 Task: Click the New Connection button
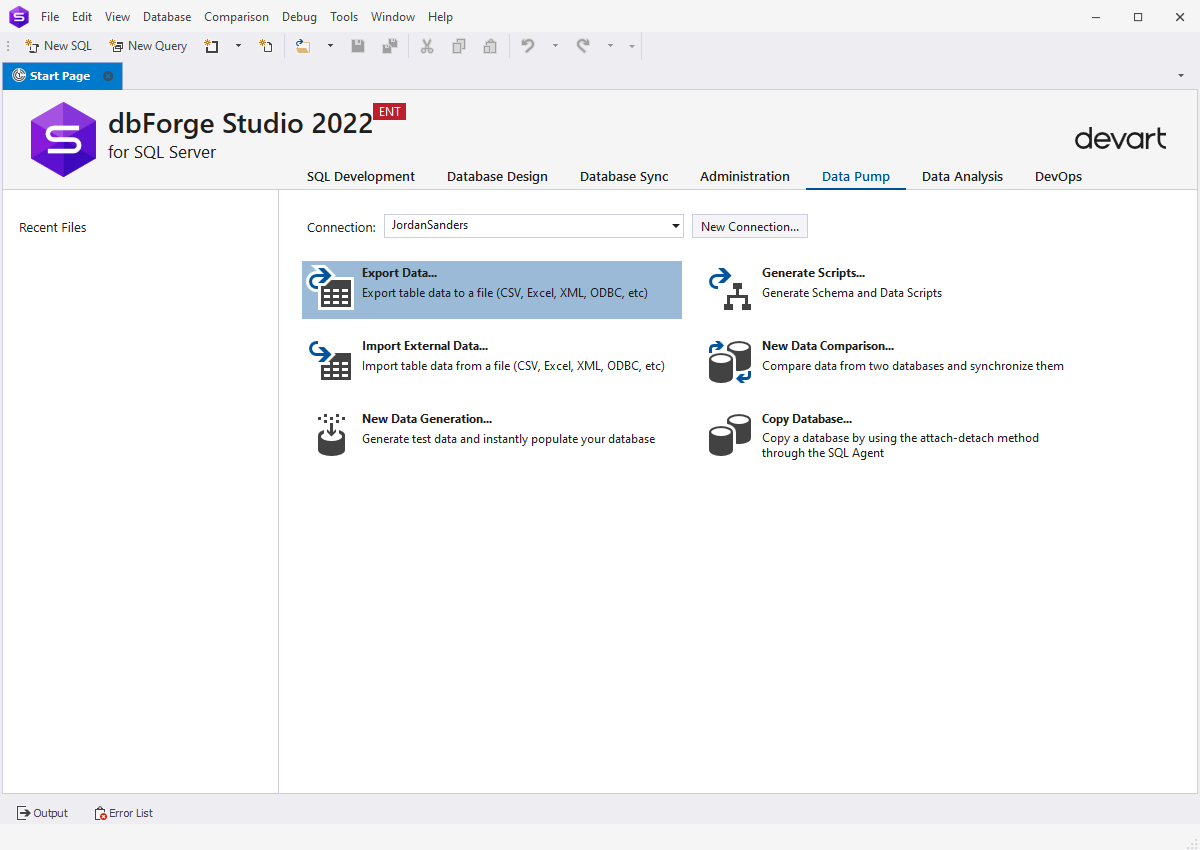tap(749, 226)
